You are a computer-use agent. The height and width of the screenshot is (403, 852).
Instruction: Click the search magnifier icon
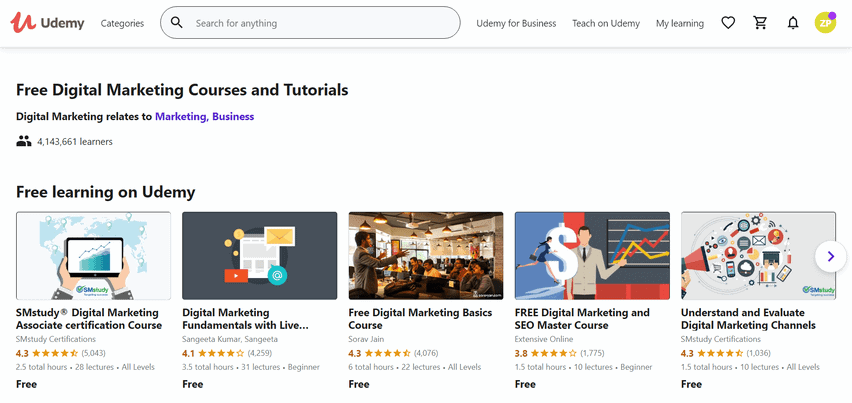(177, 23)
